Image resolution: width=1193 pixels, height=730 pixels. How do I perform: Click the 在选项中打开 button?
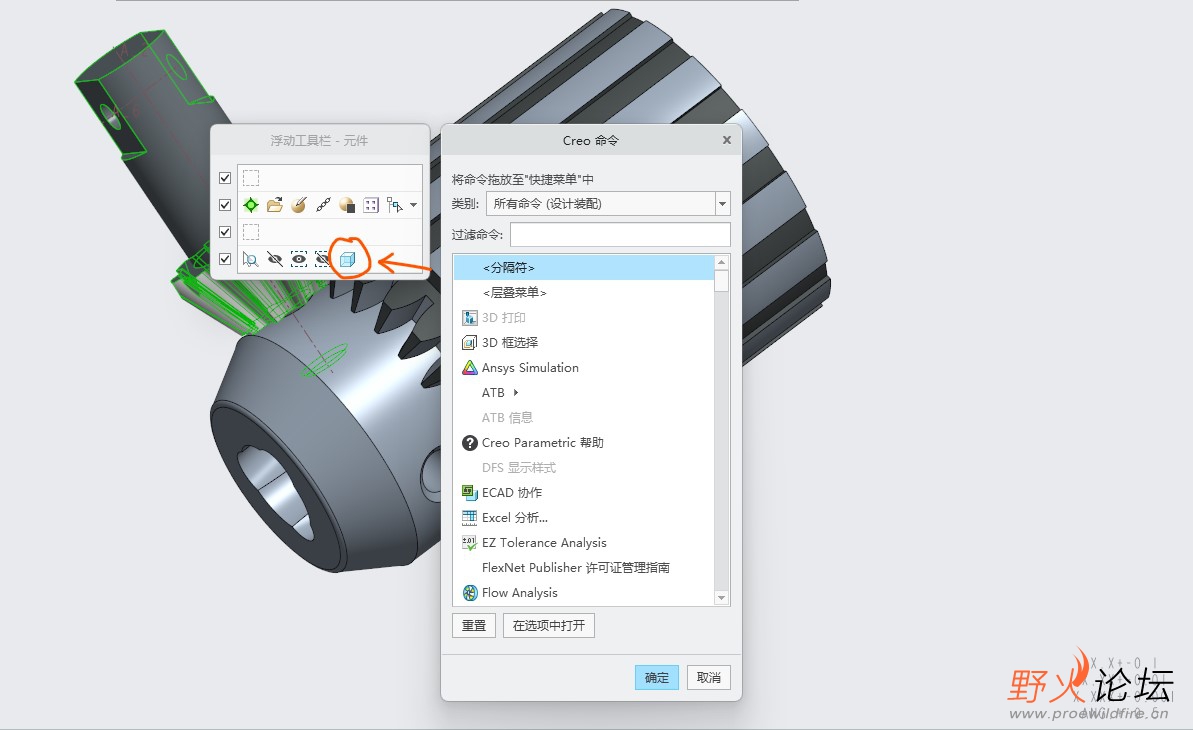click(x=549, y=626)
